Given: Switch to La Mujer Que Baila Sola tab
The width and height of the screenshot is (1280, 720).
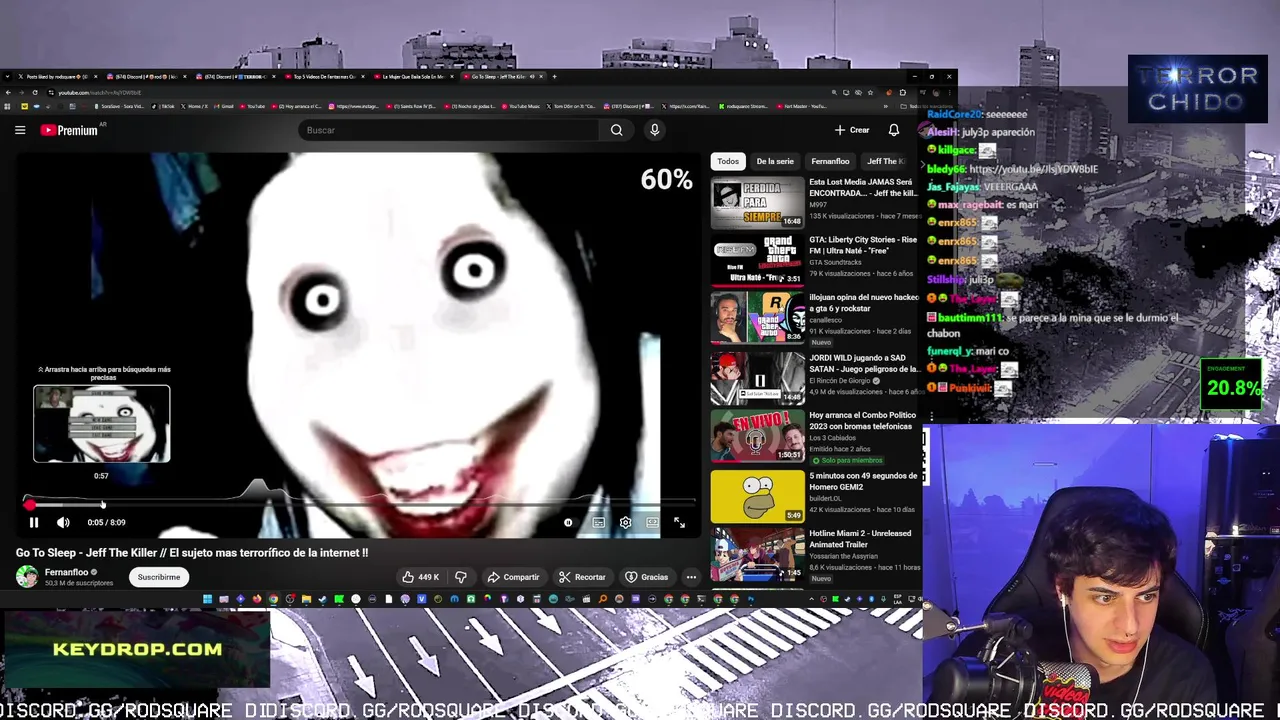Looking at the screenshot, I should (412, 76).
